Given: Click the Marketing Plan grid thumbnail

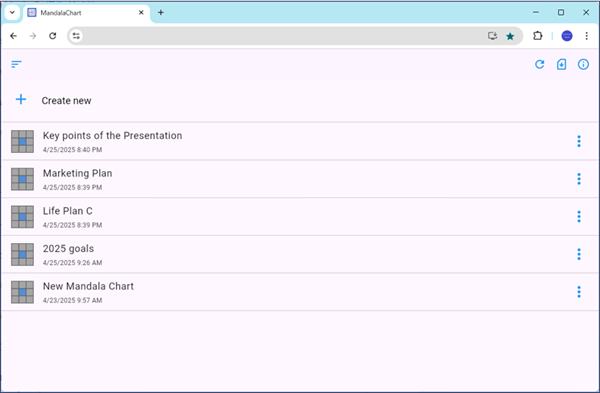Looking at the screenshot, I should 22,179.
